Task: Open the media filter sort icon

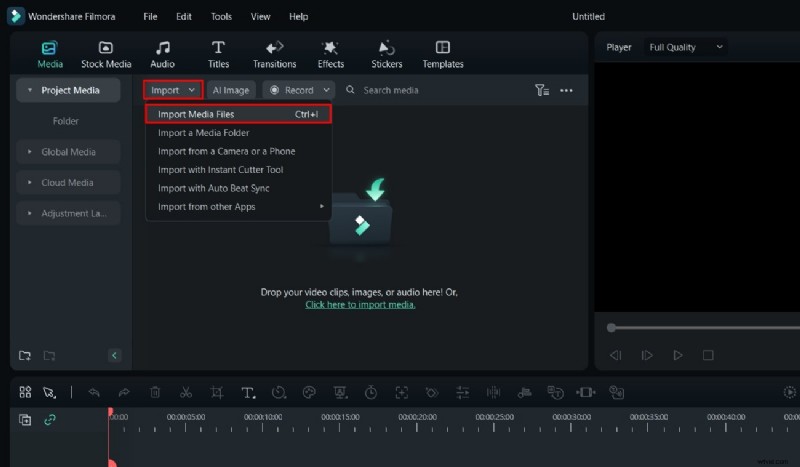Action: pos(542,90)
